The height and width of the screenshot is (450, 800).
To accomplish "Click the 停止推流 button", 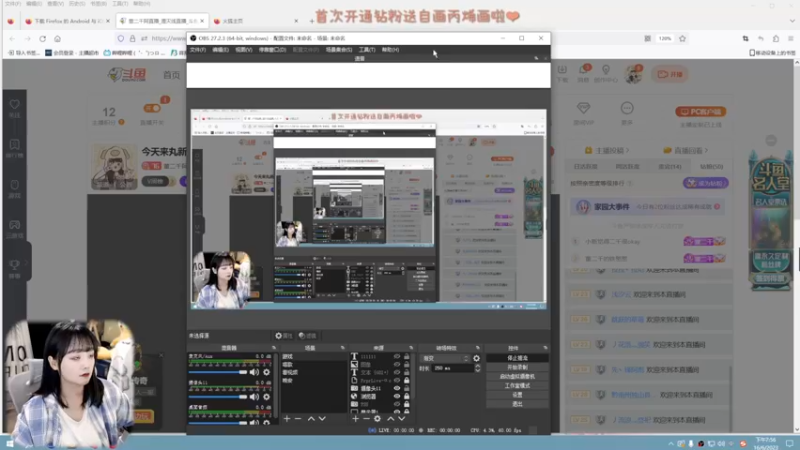I will 517,358.
